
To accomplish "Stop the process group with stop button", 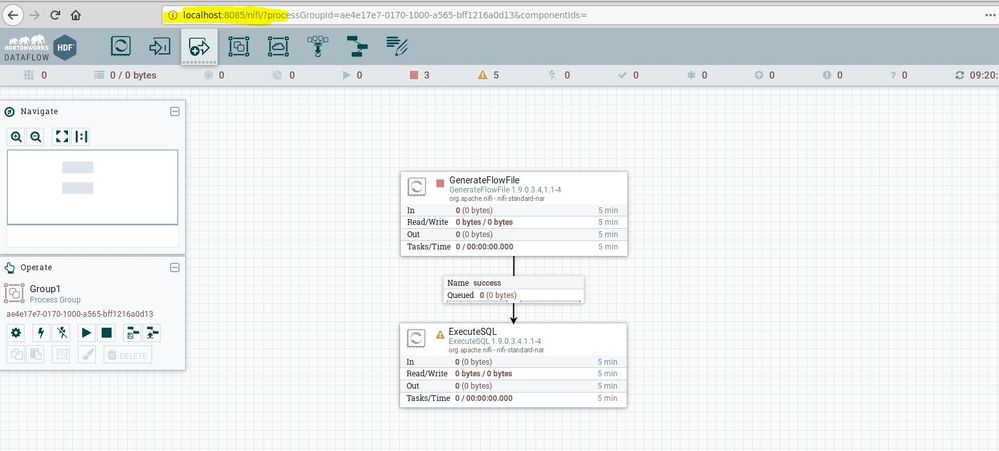I will 106,333.
